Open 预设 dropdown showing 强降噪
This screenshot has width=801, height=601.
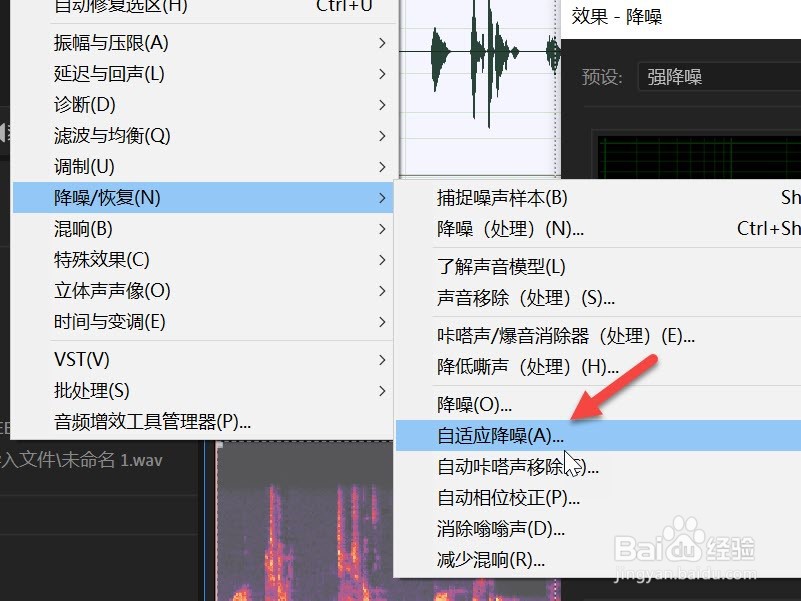pyautogui.click(x=719, y=77)
